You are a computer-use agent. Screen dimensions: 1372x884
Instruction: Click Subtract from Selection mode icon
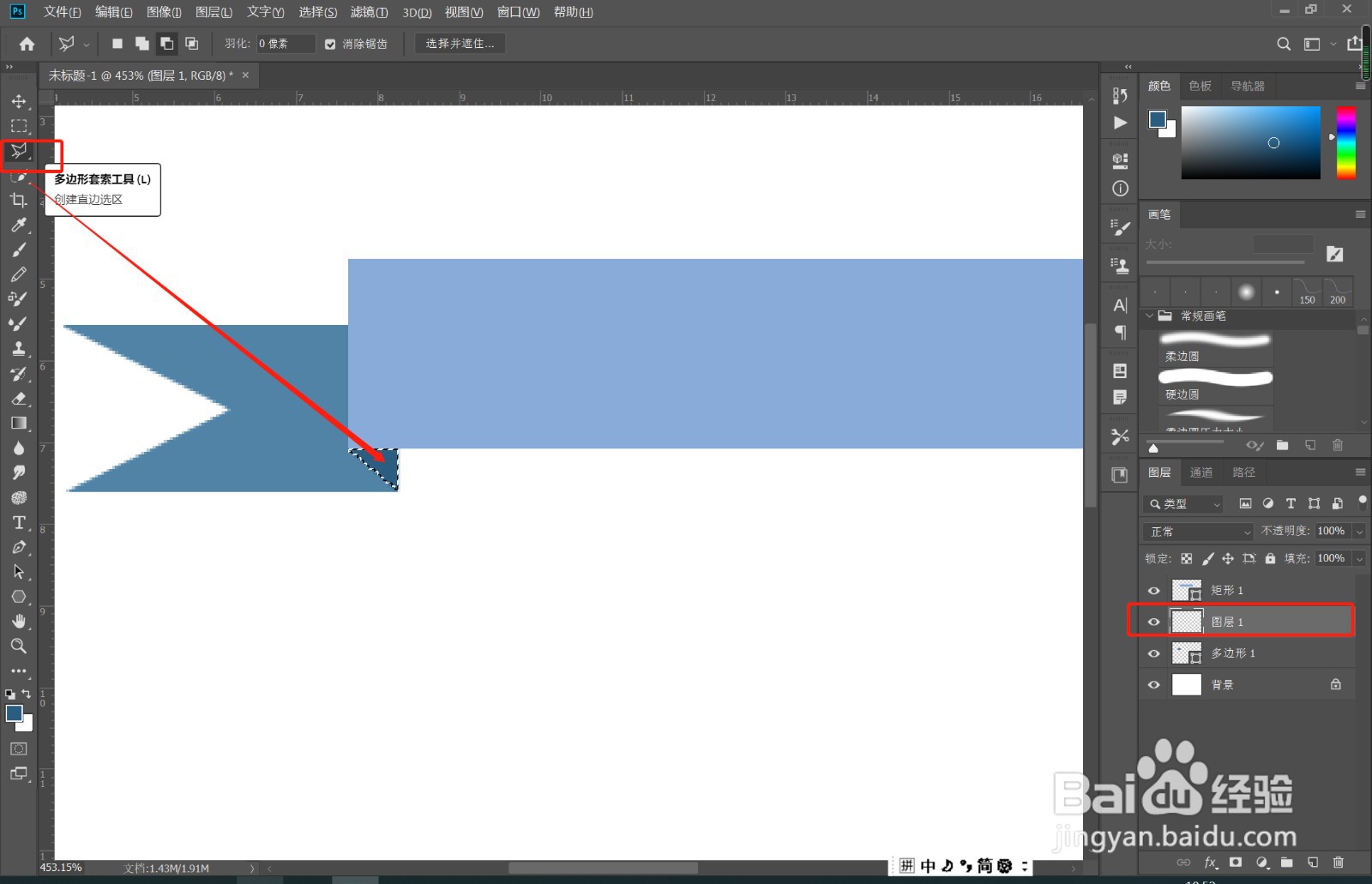[x=167, y=44]
